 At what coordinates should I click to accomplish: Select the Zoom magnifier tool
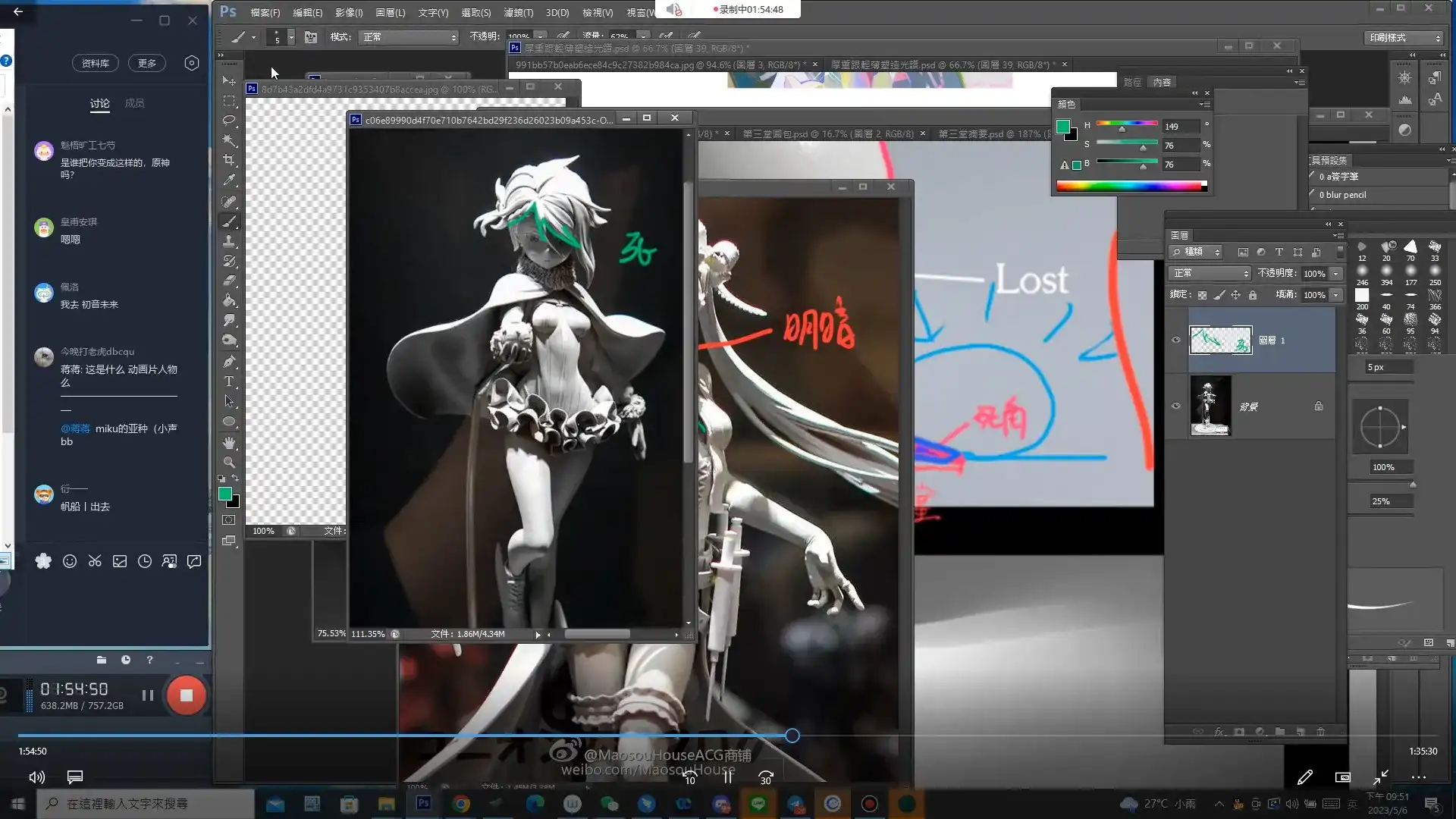click(228, 462)
